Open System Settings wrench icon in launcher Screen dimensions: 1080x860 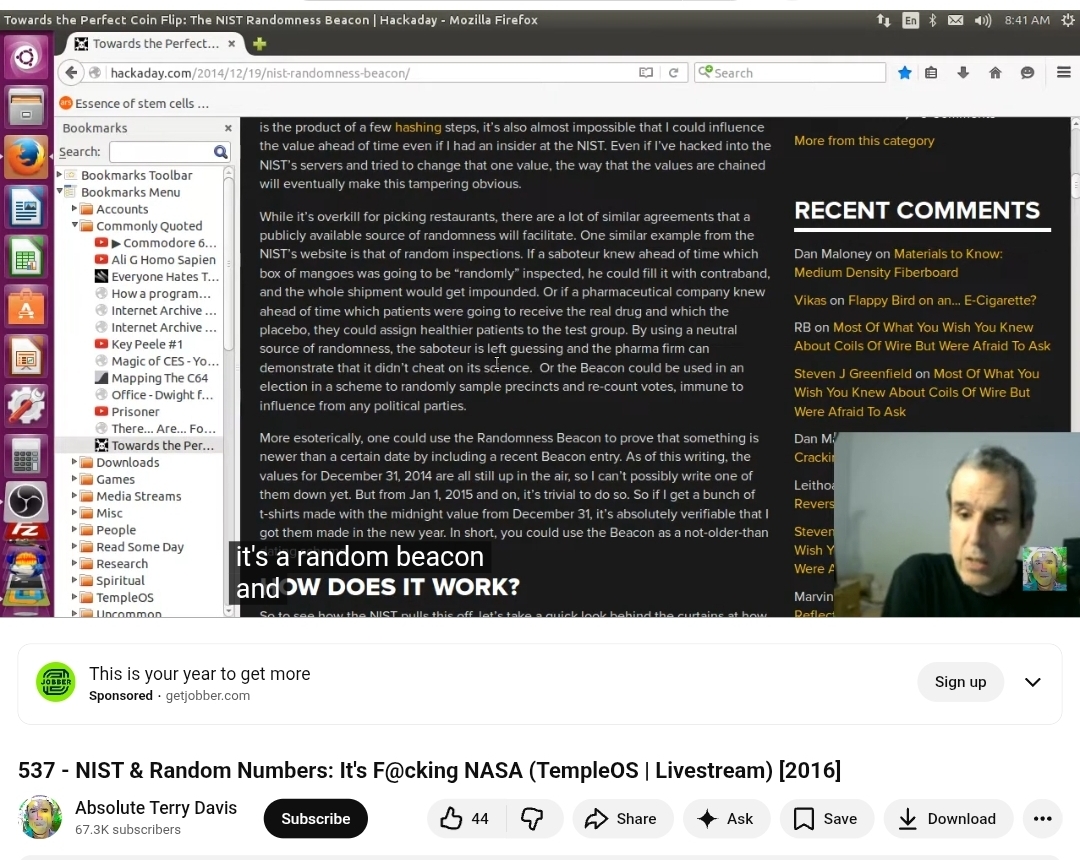point(26,406)
